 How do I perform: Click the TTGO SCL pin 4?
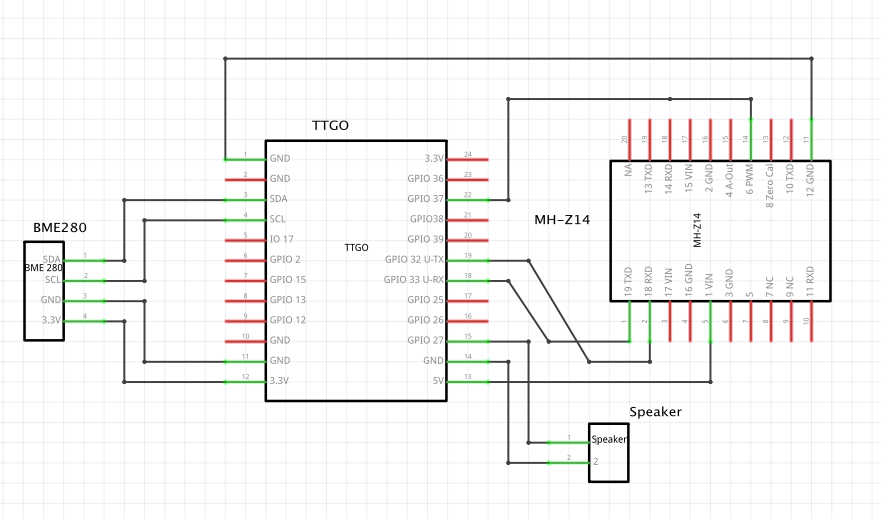(244, 219)
